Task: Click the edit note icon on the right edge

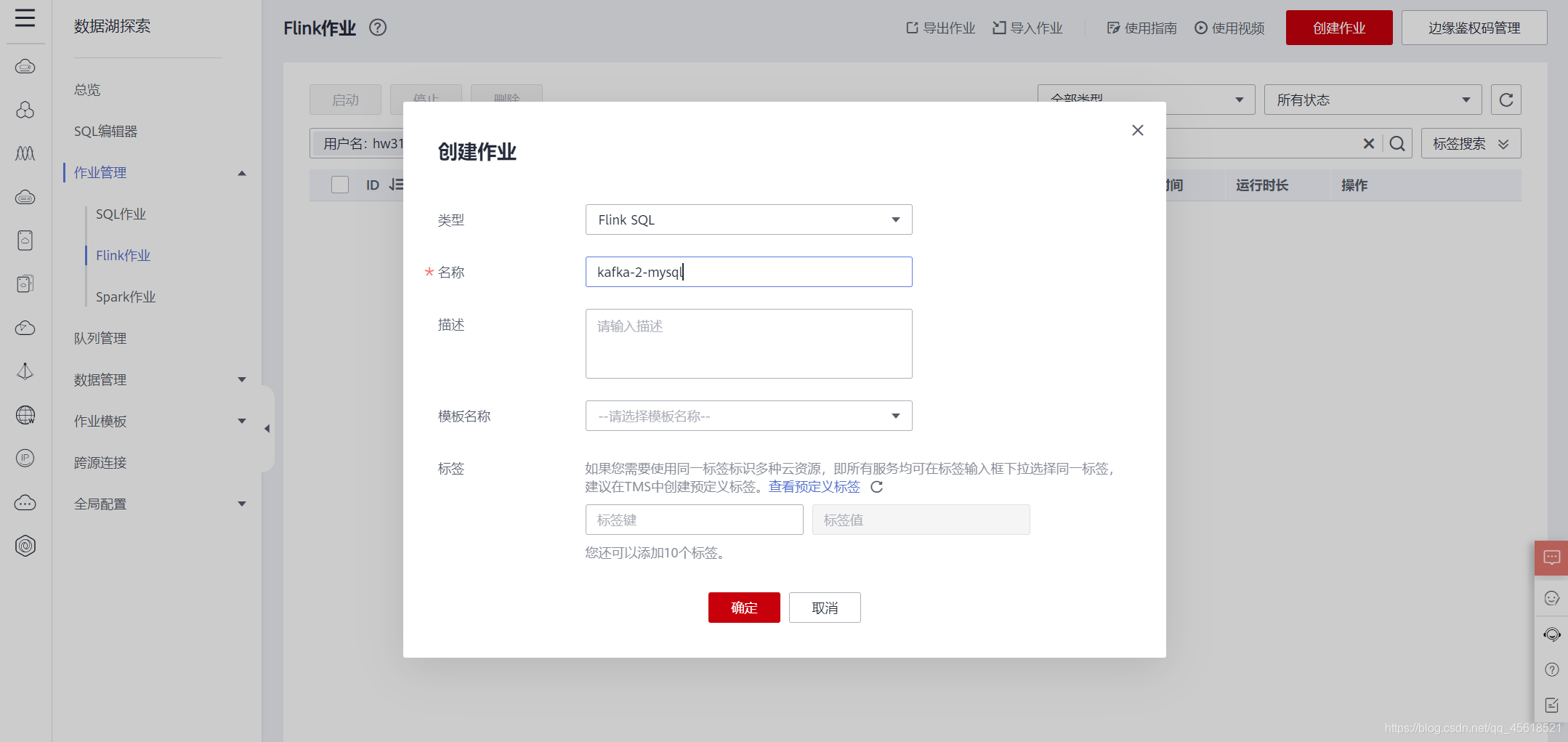Action: coord(1551,705)
